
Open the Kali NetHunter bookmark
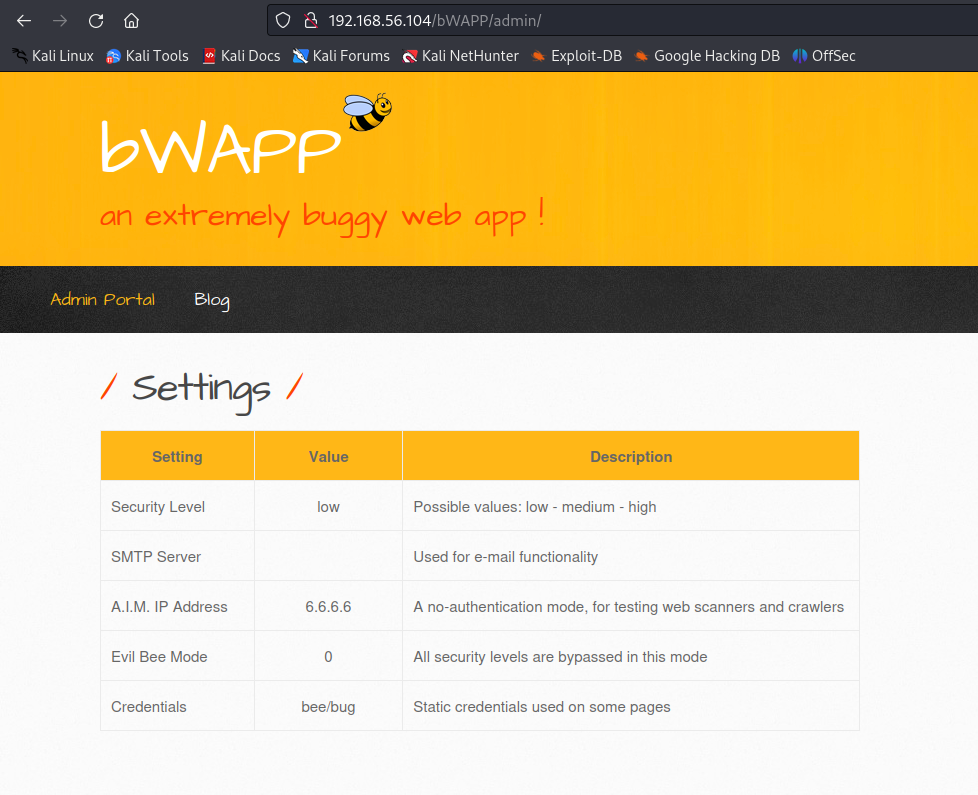(x=460, y=56)
